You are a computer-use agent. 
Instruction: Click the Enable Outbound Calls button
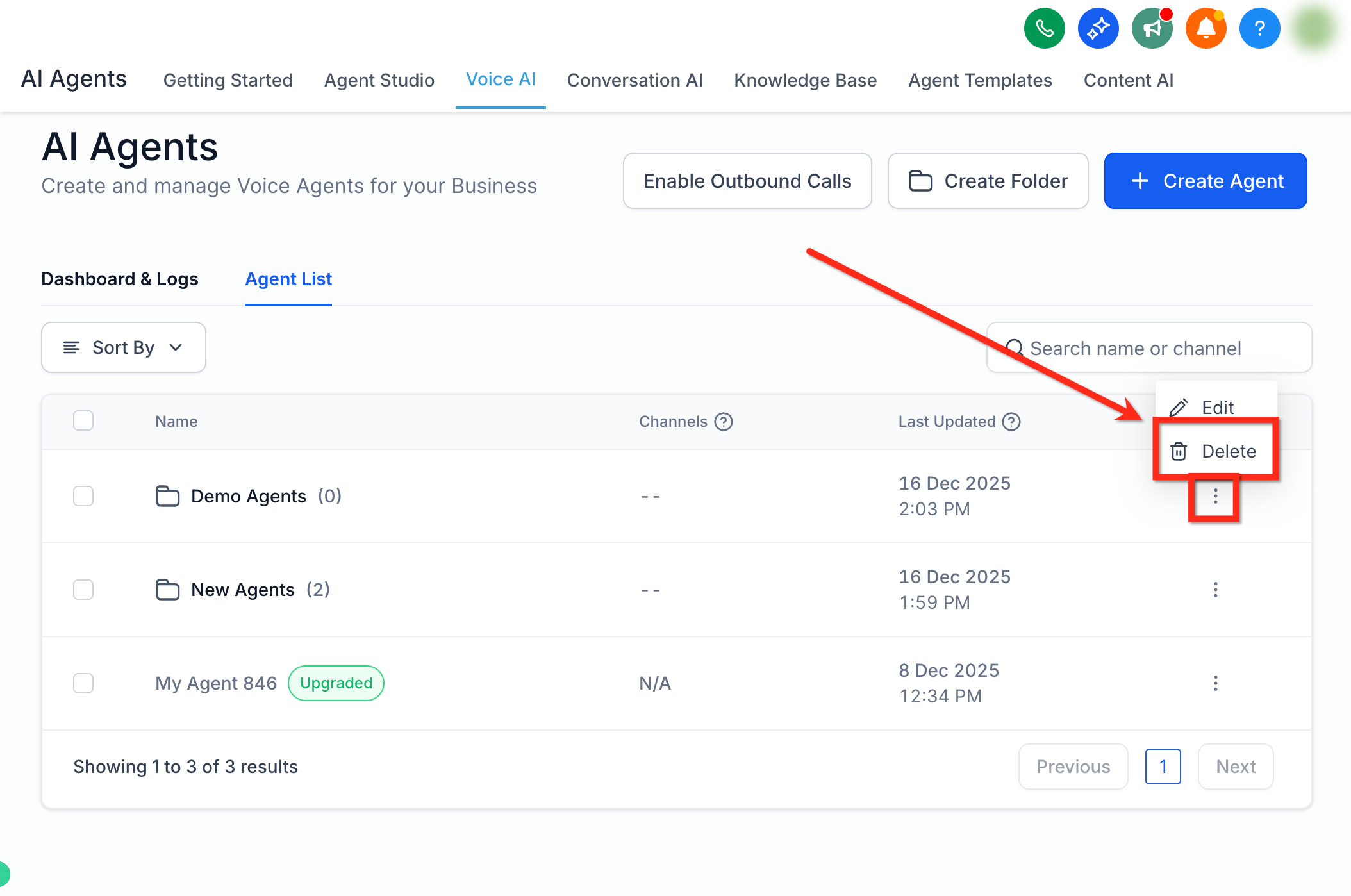(747, 181)
